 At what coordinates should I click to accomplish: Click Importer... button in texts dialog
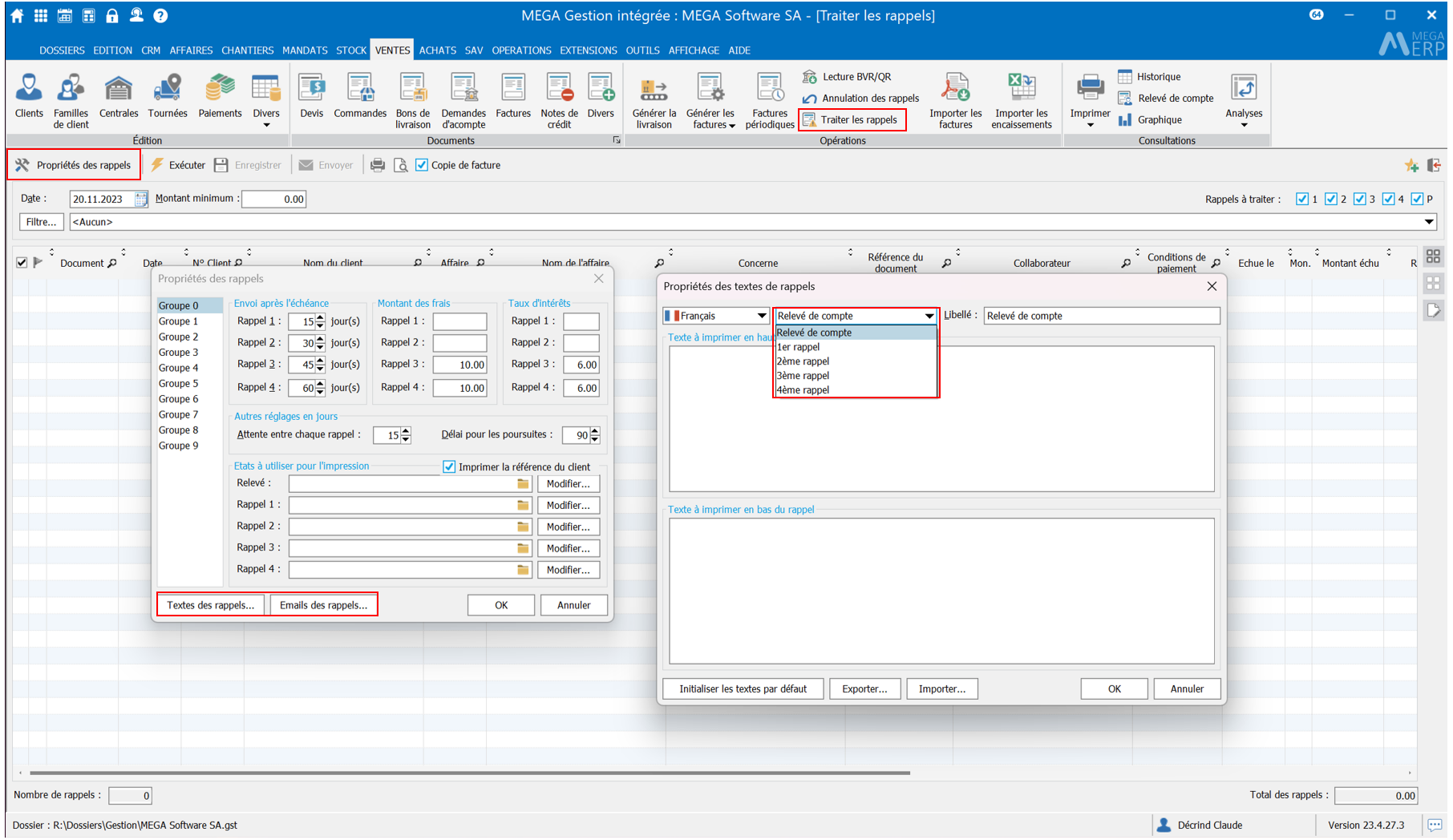(942, 689)
